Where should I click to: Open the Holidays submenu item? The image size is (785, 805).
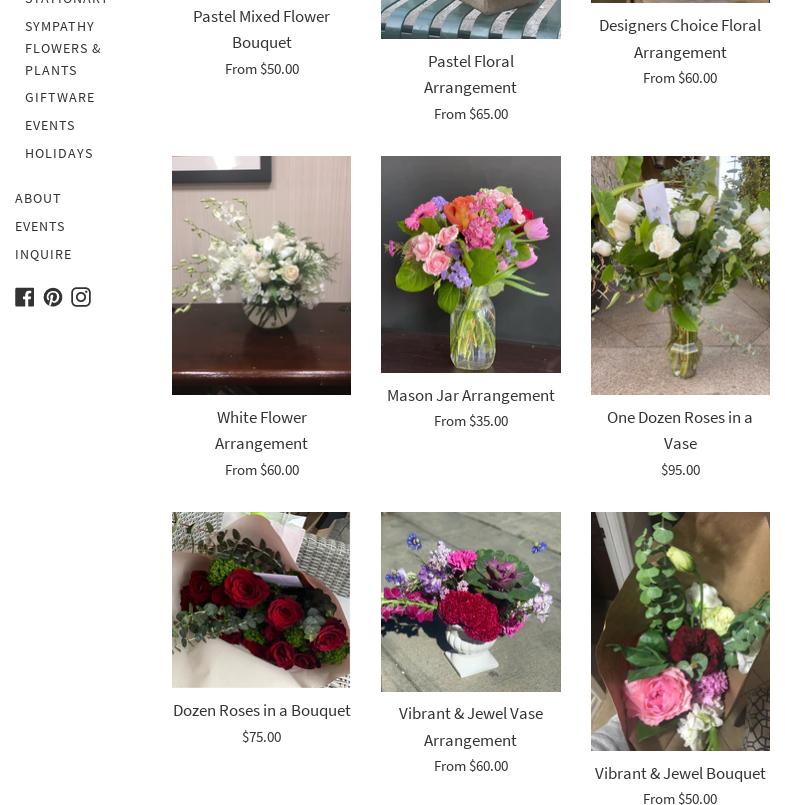(x=59, y=154)
